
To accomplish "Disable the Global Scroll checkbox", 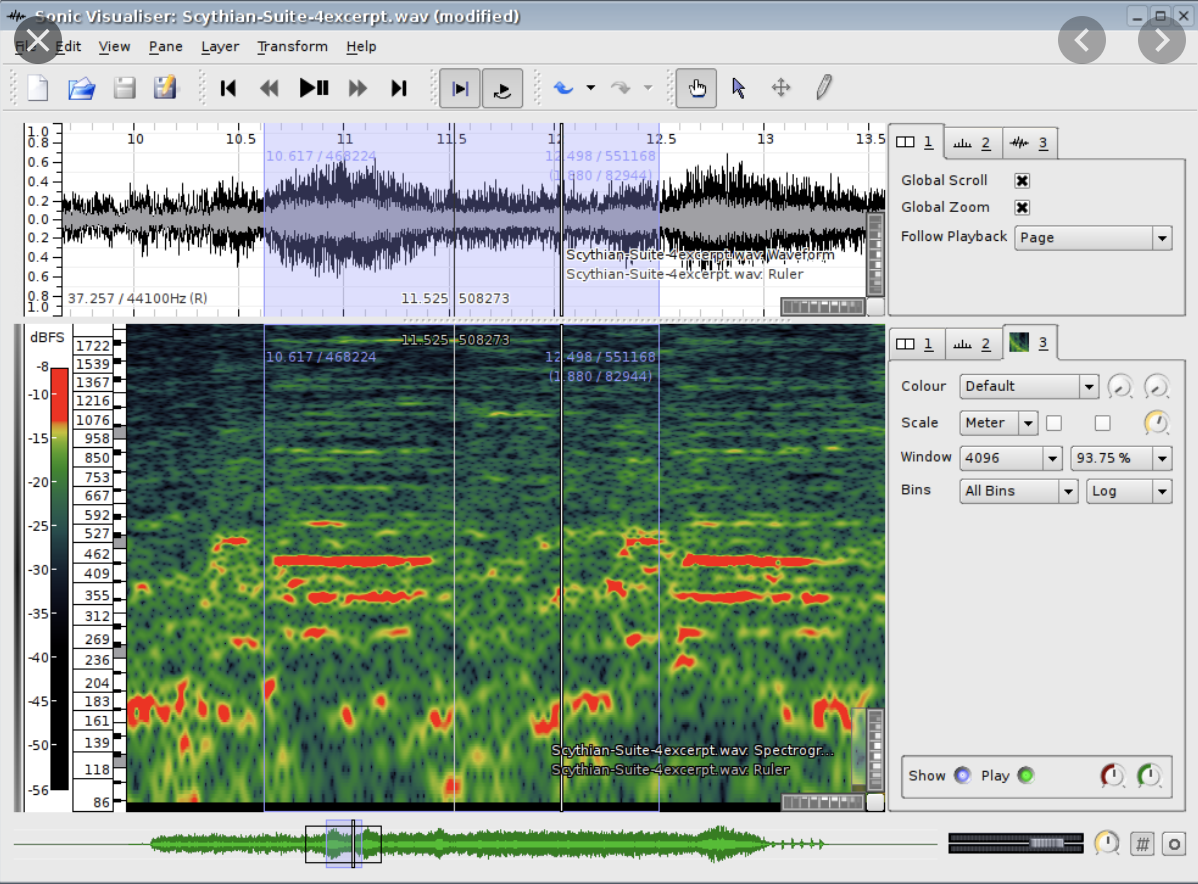I will pos(1022,180).
